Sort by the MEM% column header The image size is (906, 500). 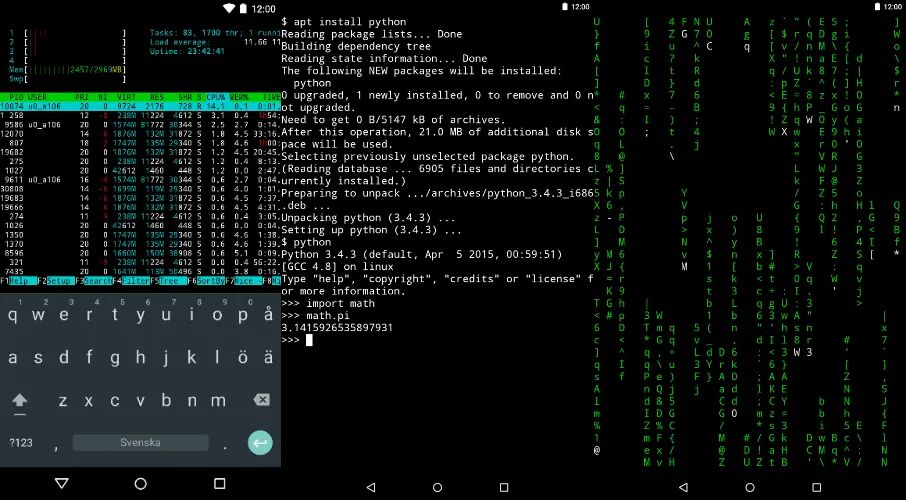pyautogui.click(x=239, y=97)
